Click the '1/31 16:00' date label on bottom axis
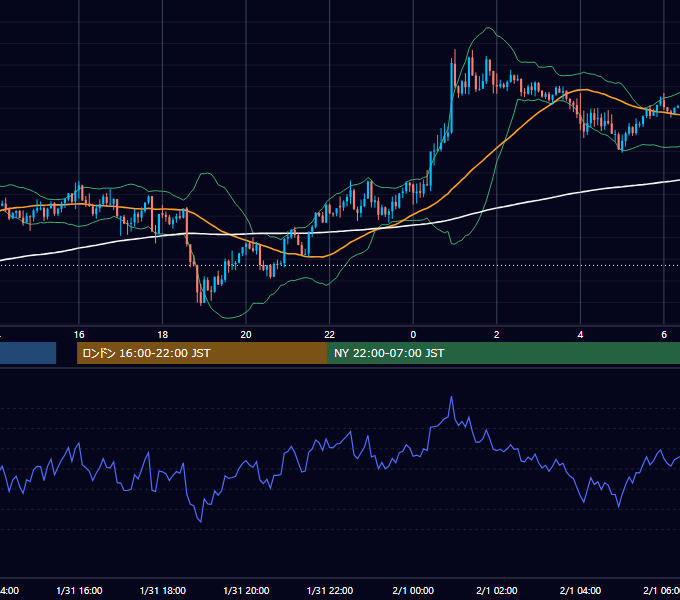680x600 pixels. (x=79, y=590)
